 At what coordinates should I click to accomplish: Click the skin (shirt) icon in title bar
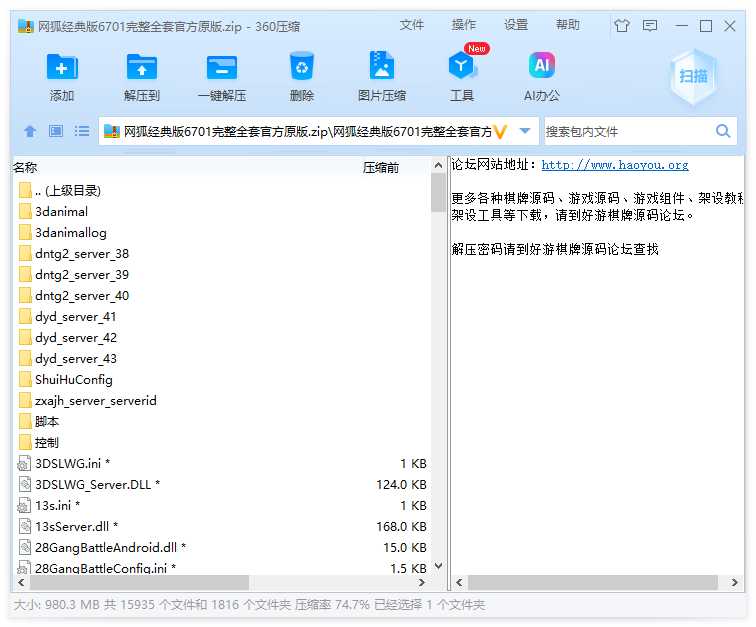622,26
